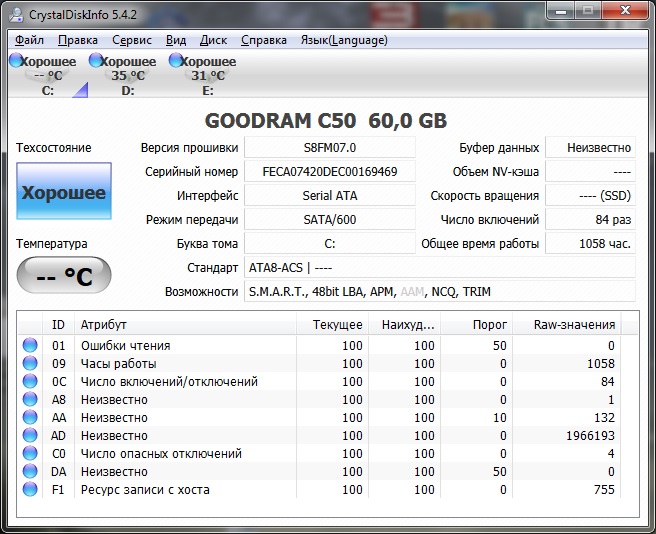Click the interface field Serial ATA
Image resolution: width=656 pixels, height=534 pixels.
330,195
